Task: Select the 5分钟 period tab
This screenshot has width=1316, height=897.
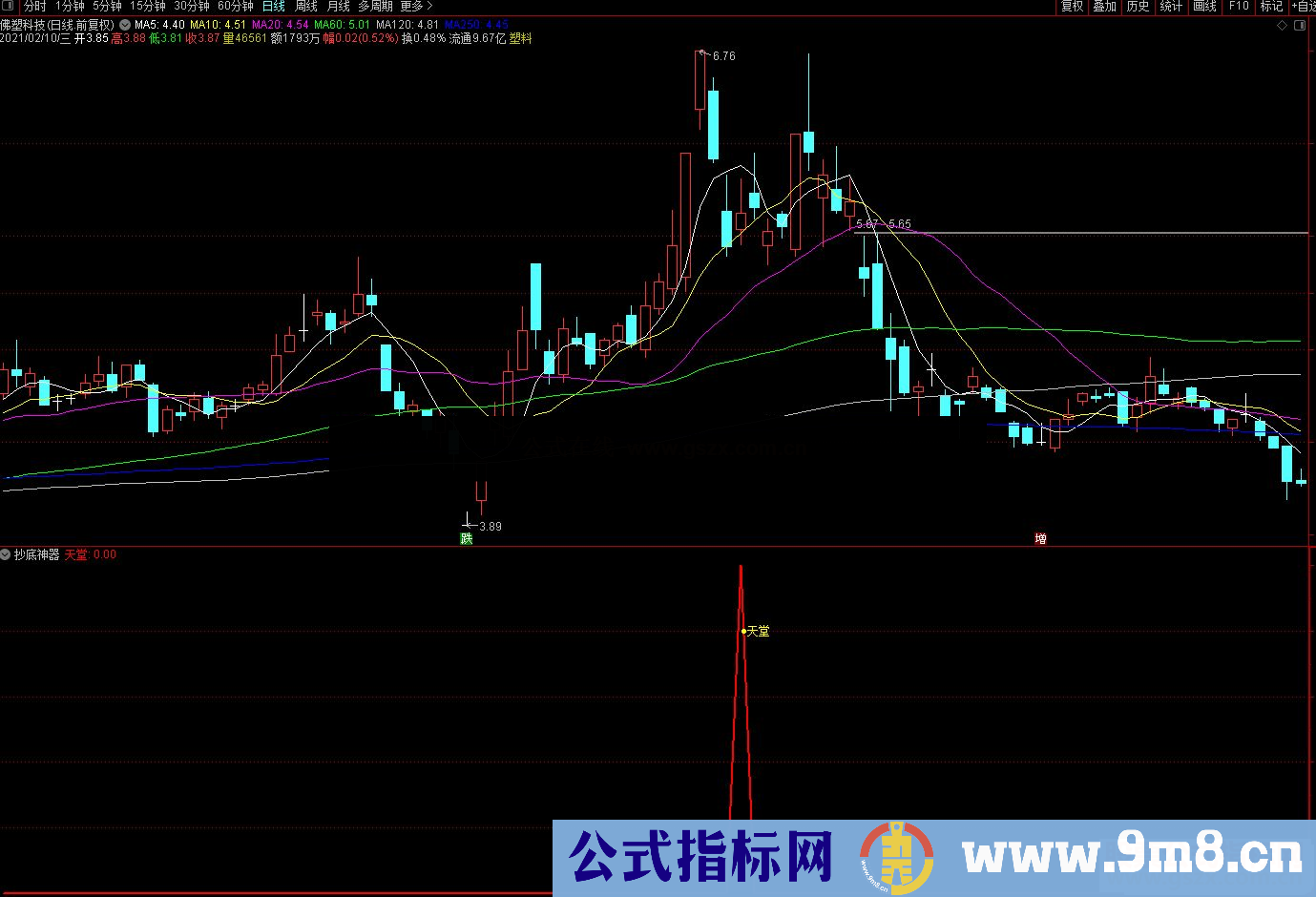Action: click(107, 6)
